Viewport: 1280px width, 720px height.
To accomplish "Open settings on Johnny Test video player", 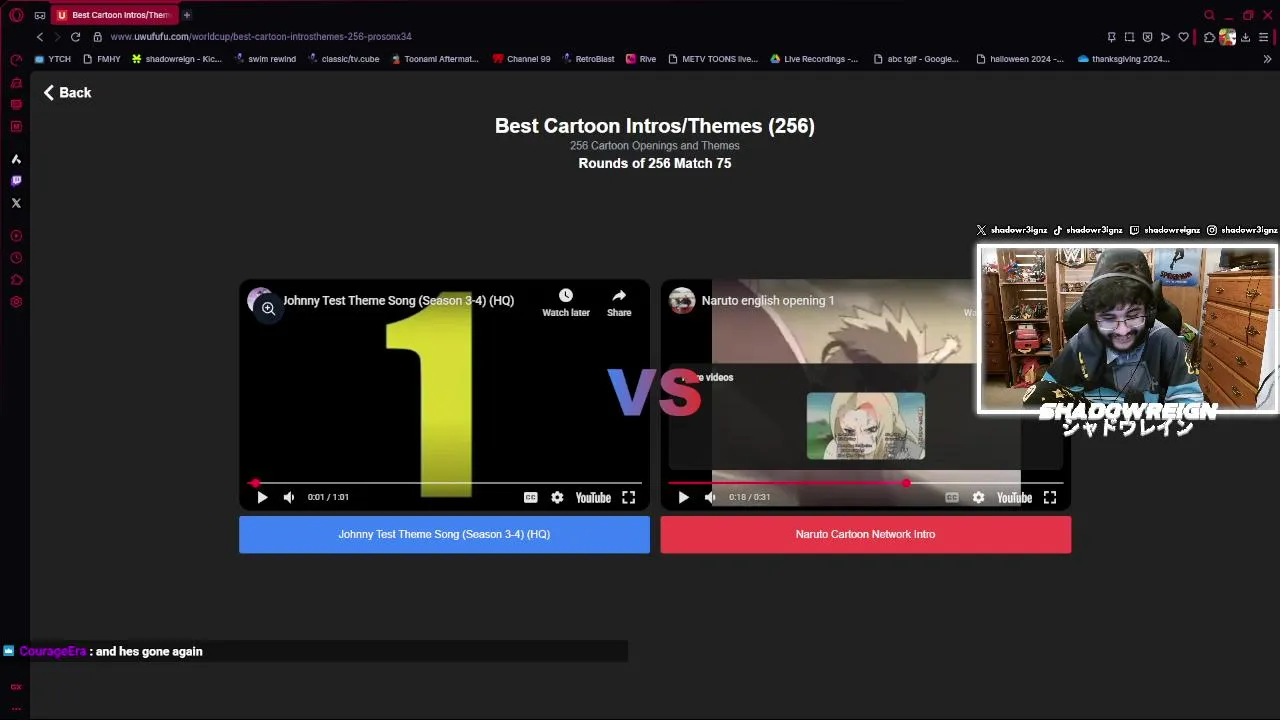I will click(557, 497).
